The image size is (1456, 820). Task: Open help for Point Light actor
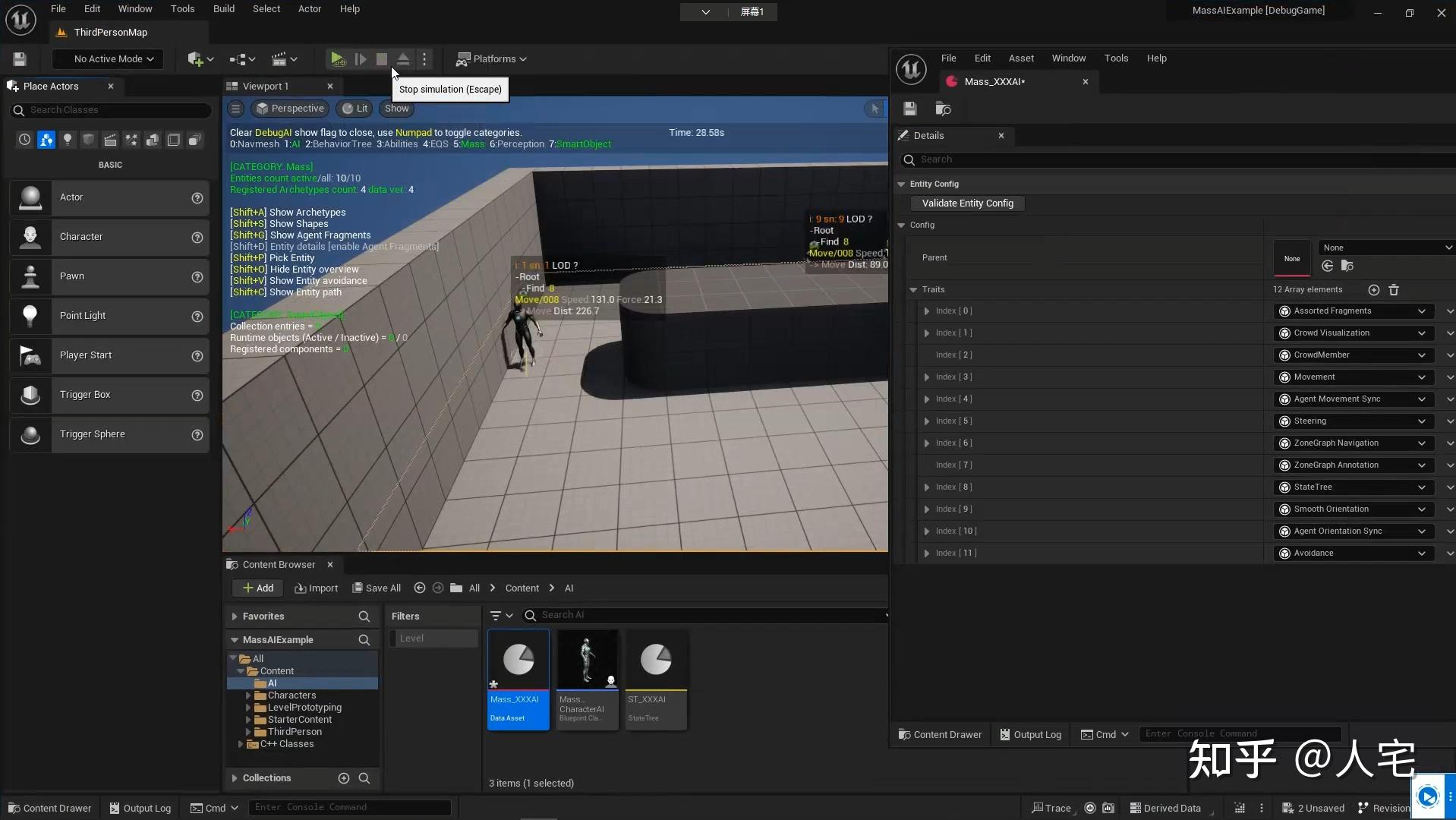[197, 317]
